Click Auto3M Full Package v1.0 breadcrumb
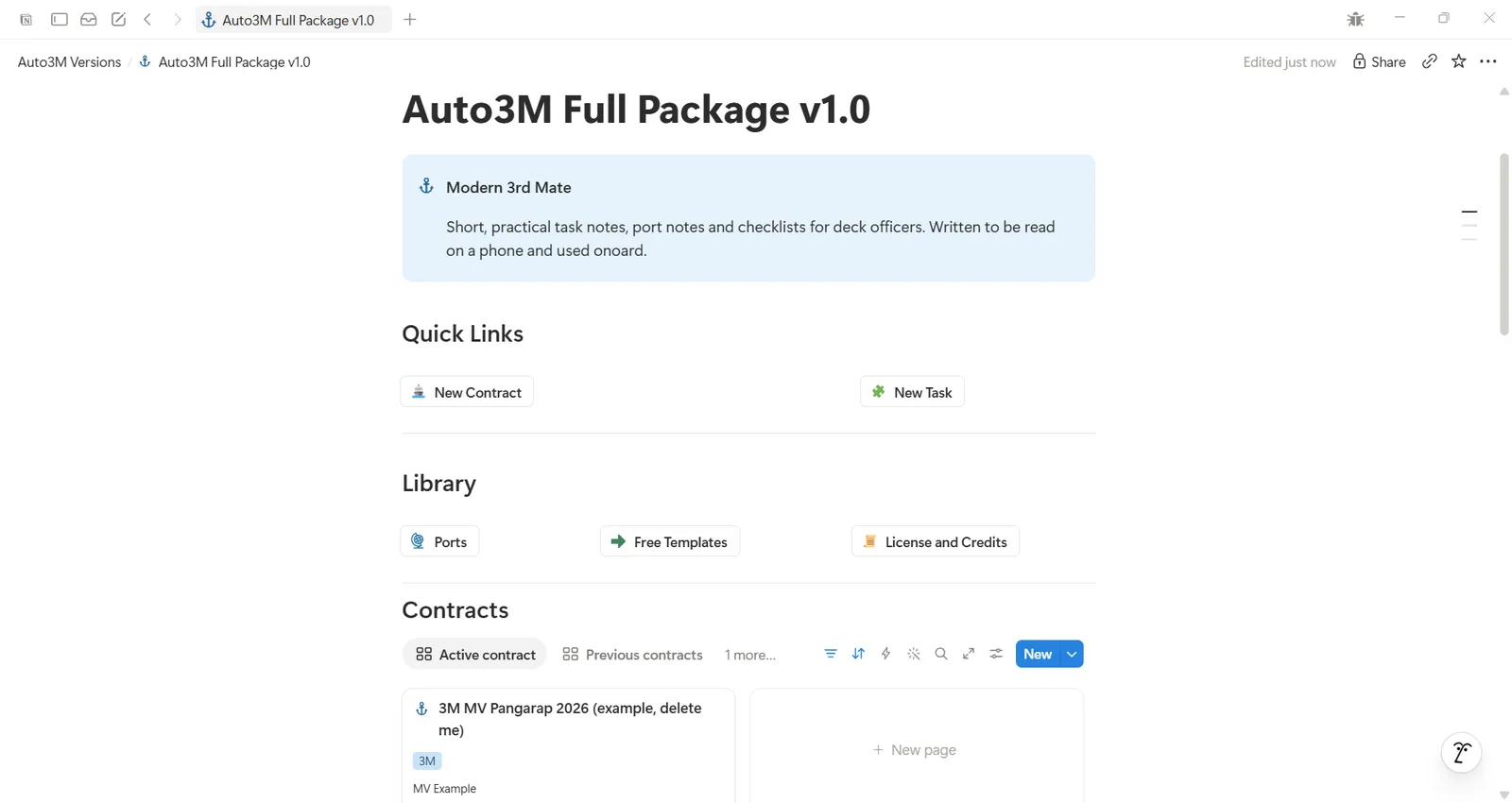The width and height of the screenshot is (1512, 803). coord(225,61)
